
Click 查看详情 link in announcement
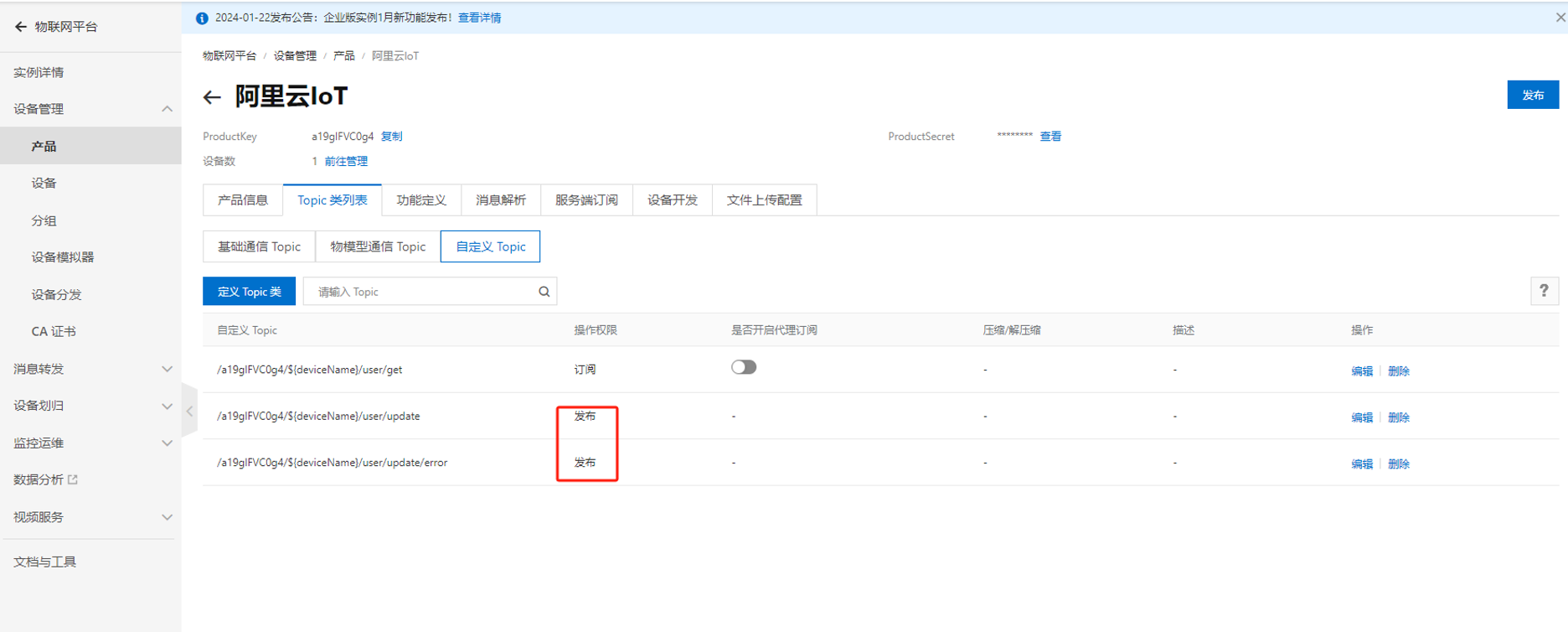click(x=479, y=18)
